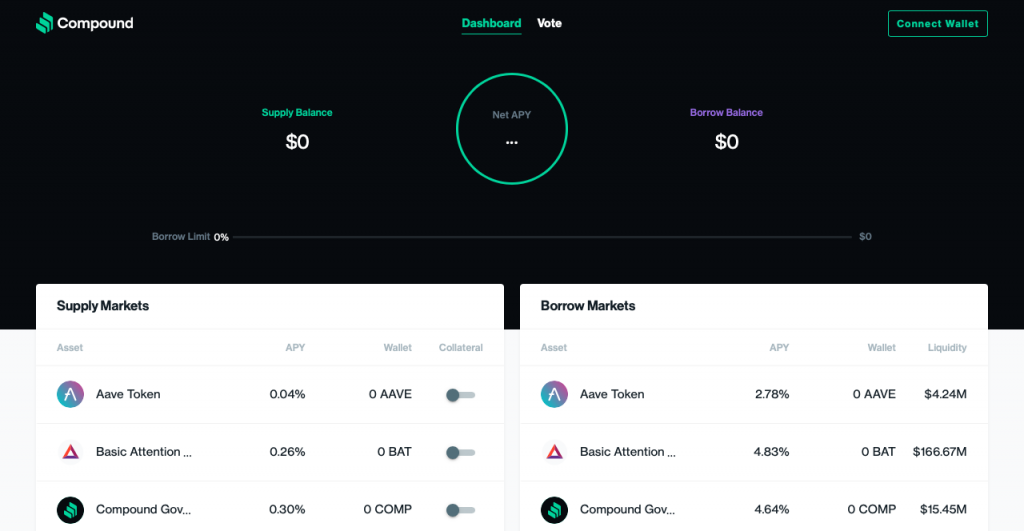Click the Compound brand name
The image size is (1024, 531).
(95, 24)
